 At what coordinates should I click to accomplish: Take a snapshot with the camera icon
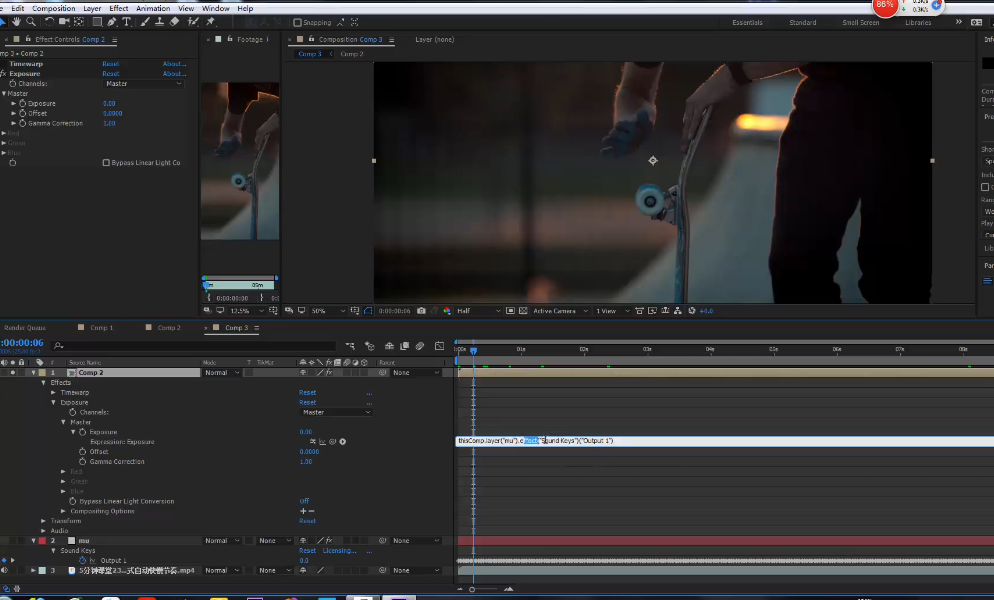(421, 311)
